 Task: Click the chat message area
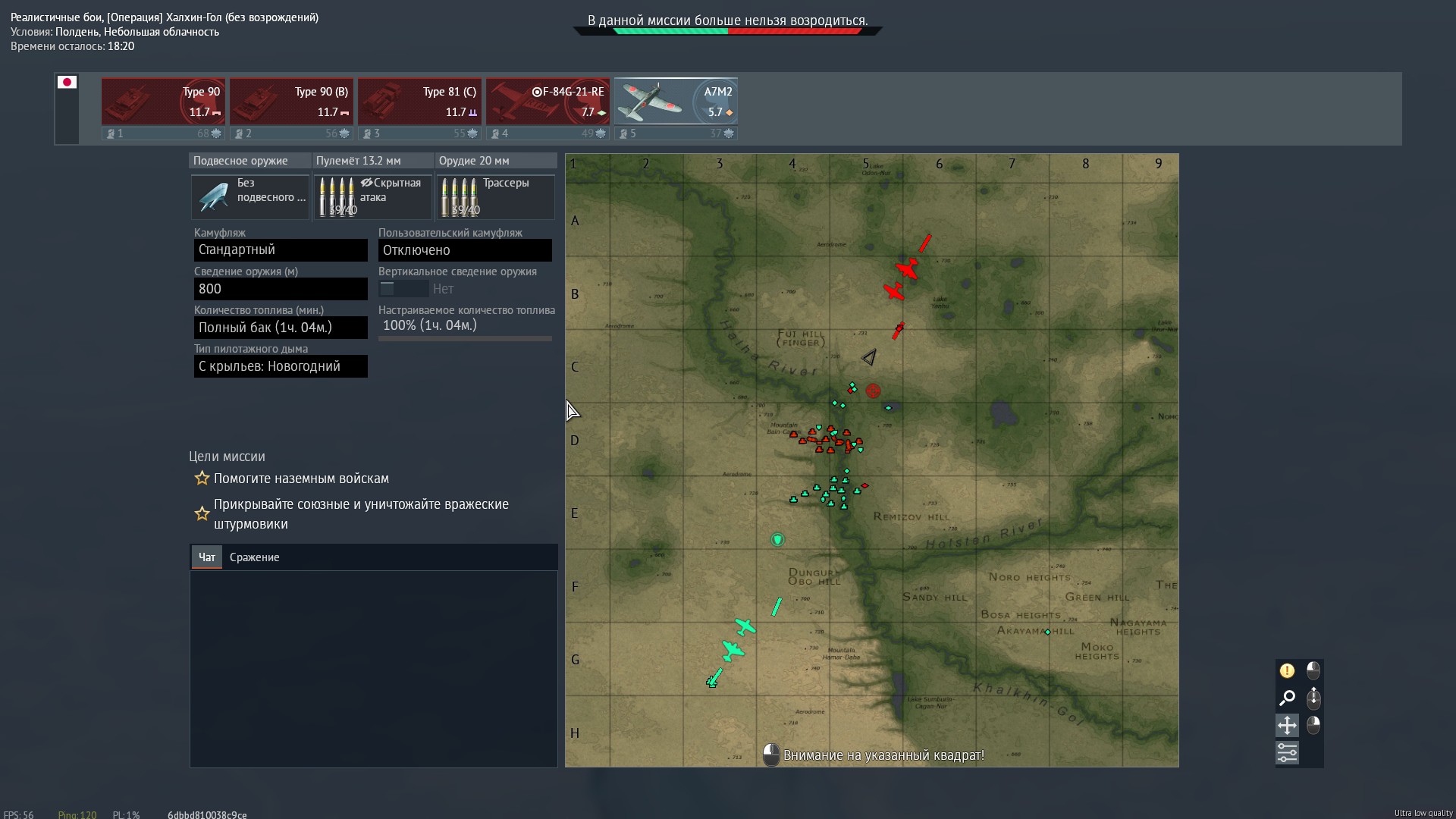tap(374, 669)
